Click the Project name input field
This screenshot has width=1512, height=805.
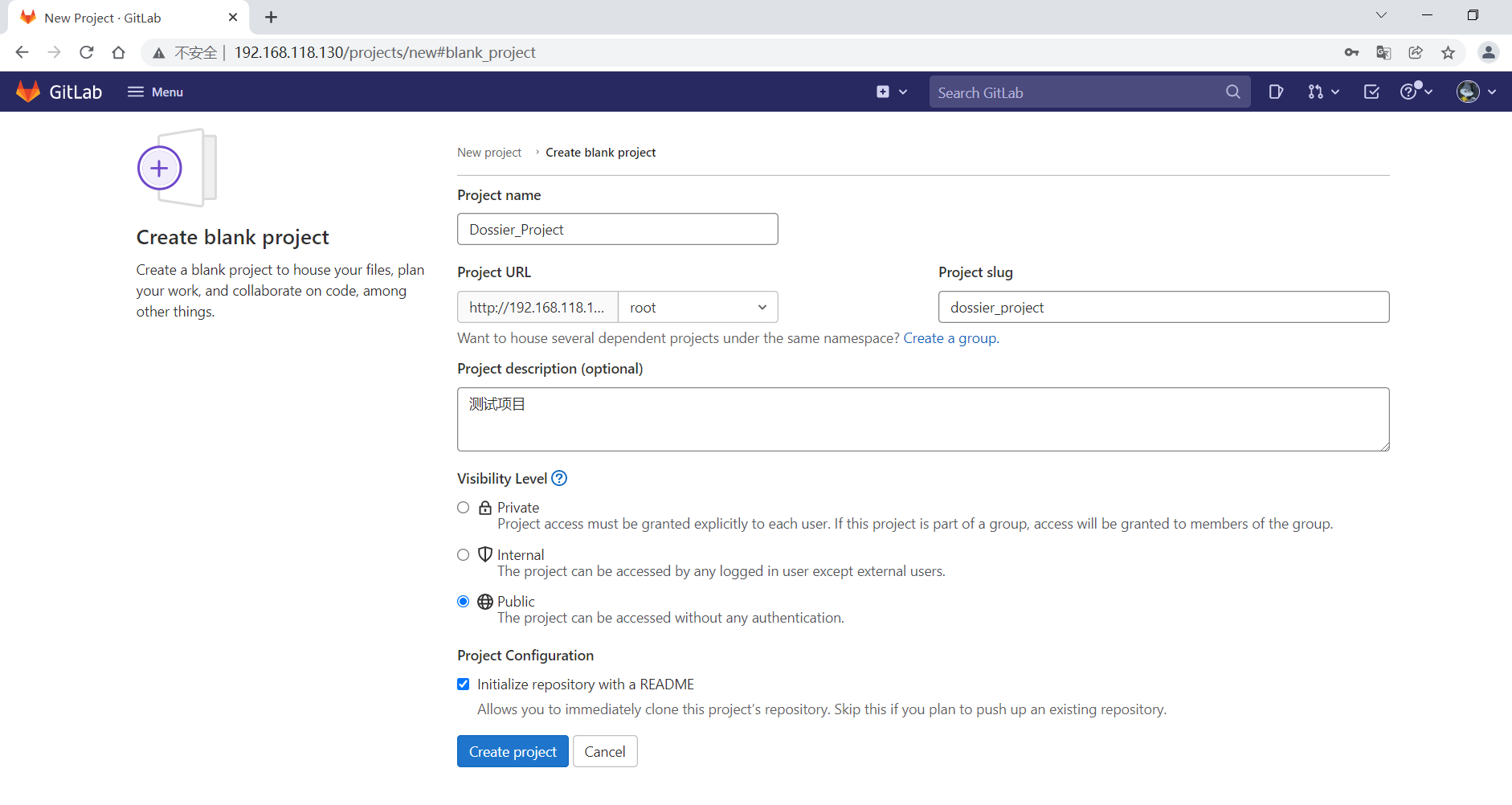617,229
